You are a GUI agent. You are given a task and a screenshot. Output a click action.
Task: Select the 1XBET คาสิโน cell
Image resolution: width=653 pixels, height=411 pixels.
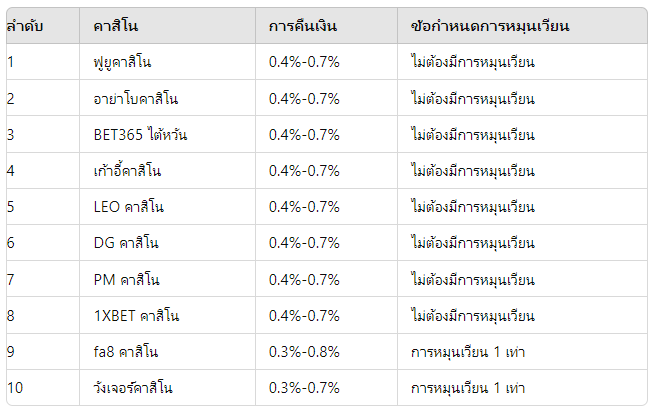(x=167, y=315)
